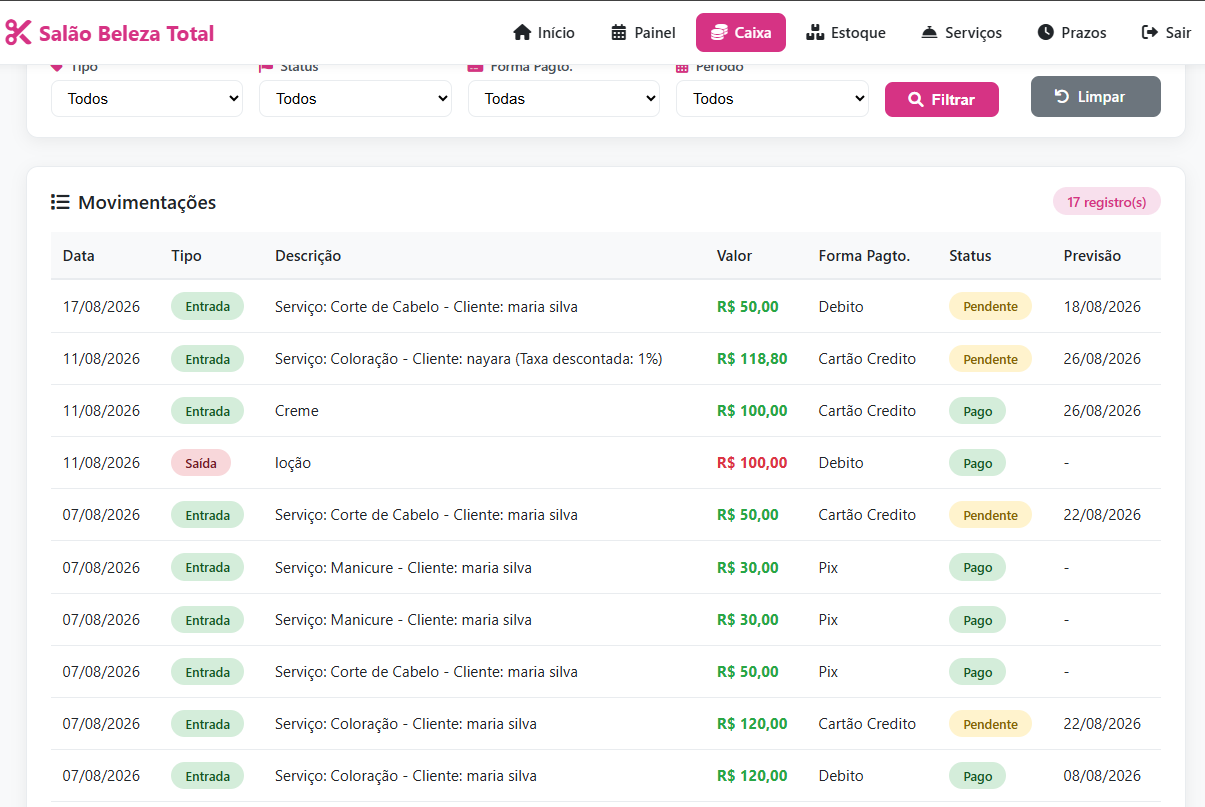Open the Forma Pagto. filter dropdown

564,99
